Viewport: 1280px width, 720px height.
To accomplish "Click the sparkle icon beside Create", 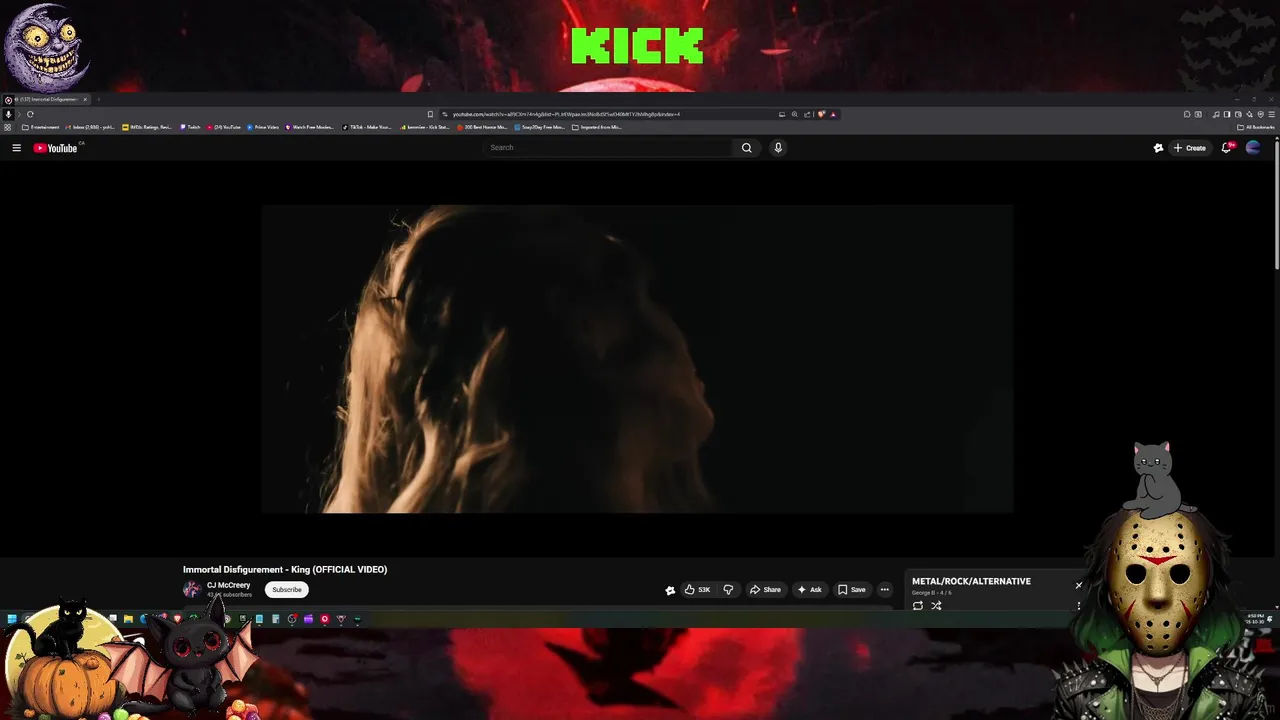I will [x=1158, y=148].
